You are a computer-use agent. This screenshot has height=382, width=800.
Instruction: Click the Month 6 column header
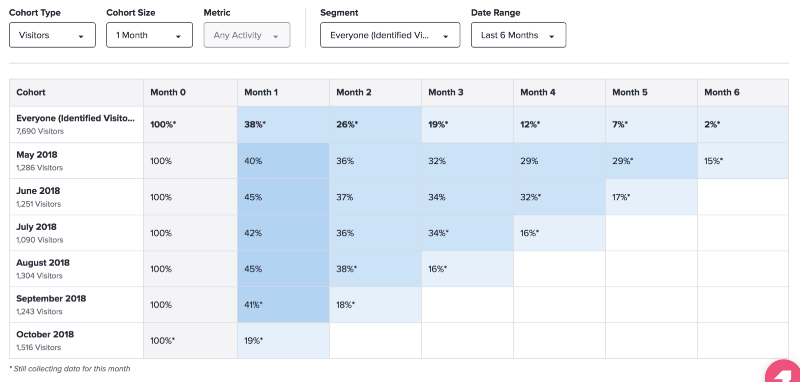click(743, 93)
